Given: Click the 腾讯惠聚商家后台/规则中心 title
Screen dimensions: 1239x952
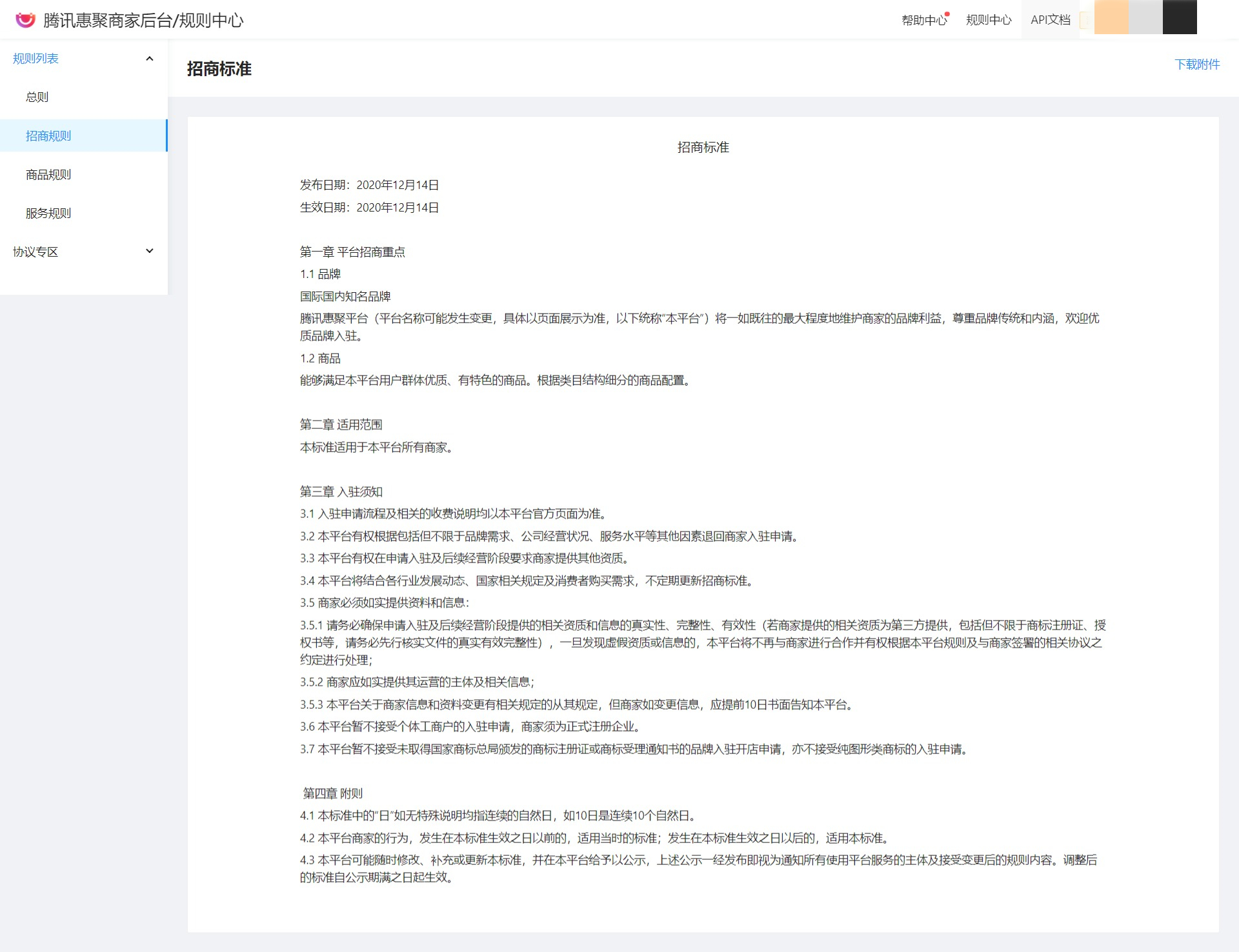Looking at the screenshot, I should [143, 21].
